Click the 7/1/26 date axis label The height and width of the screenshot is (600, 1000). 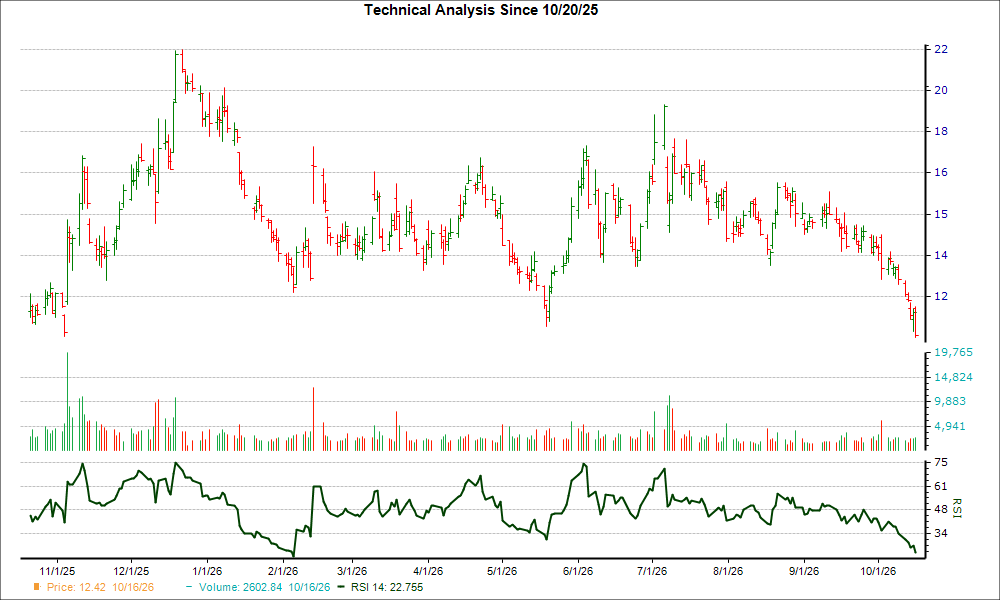tap(652, 571)
